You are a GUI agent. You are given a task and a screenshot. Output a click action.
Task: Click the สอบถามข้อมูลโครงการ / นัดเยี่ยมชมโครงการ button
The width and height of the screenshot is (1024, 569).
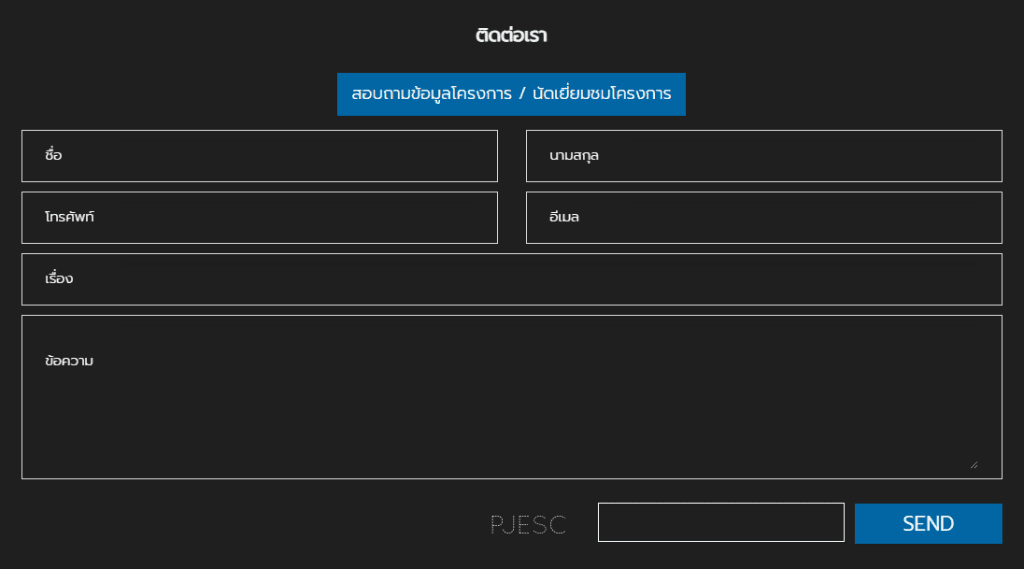[510, 94]
